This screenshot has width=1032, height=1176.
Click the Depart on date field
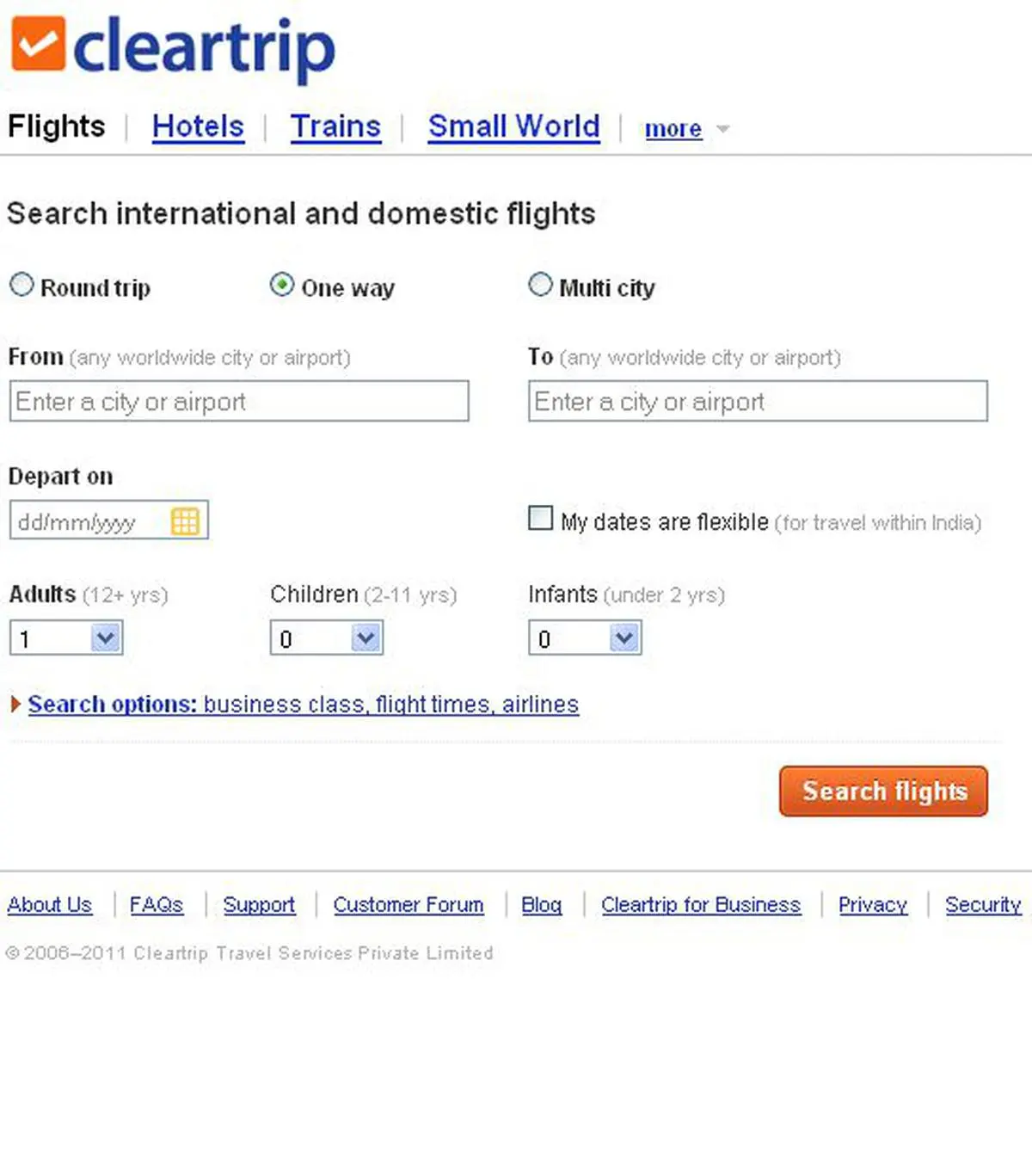[x=108, y=520]
